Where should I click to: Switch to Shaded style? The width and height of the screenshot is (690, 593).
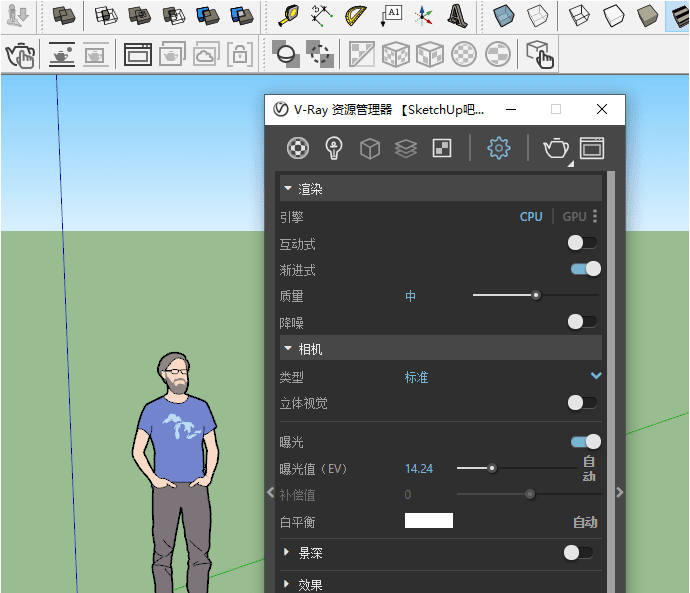pyautogui.click(x=647, y=16)
